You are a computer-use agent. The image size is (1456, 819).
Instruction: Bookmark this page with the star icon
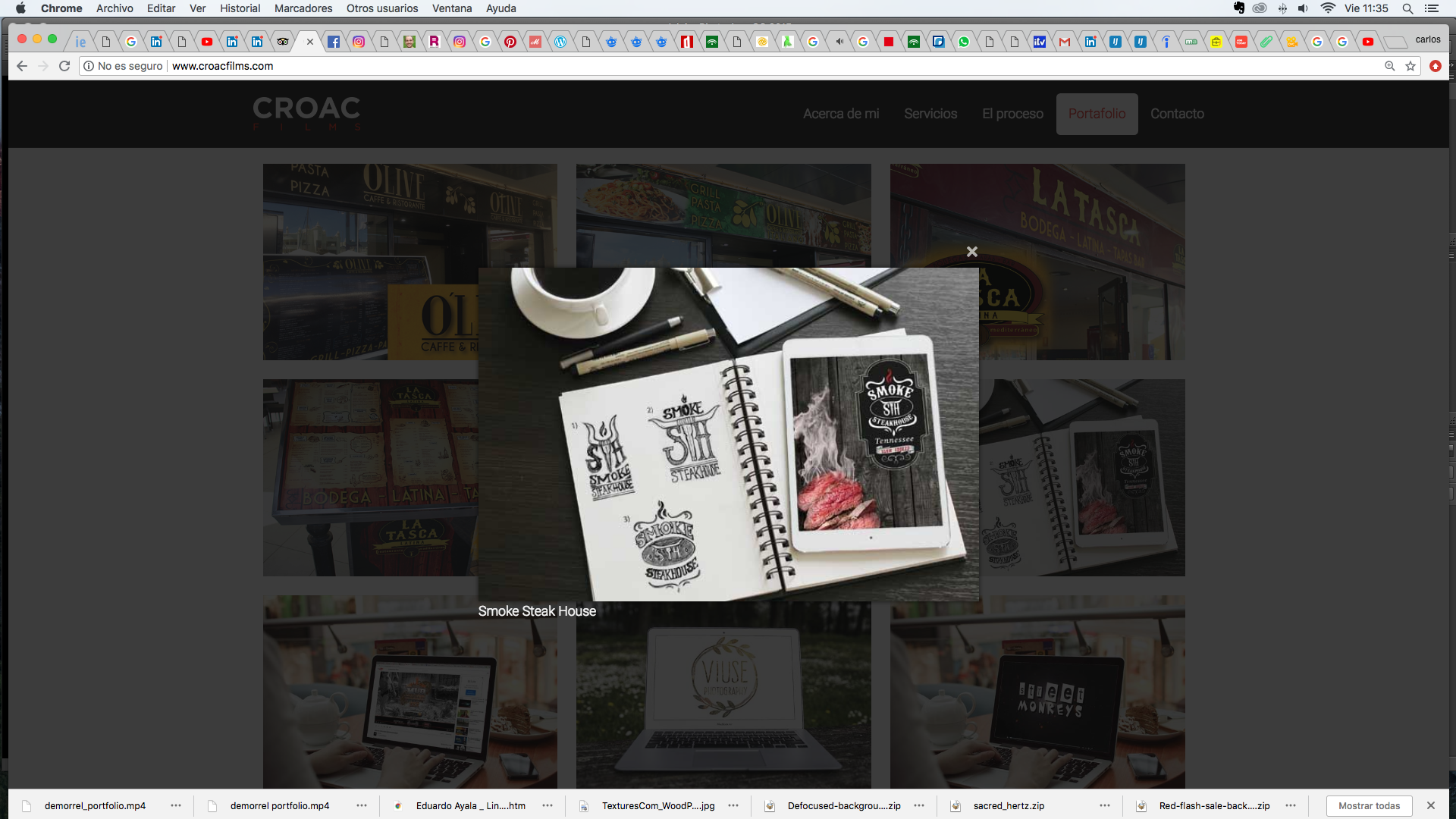click(1410, 66)
